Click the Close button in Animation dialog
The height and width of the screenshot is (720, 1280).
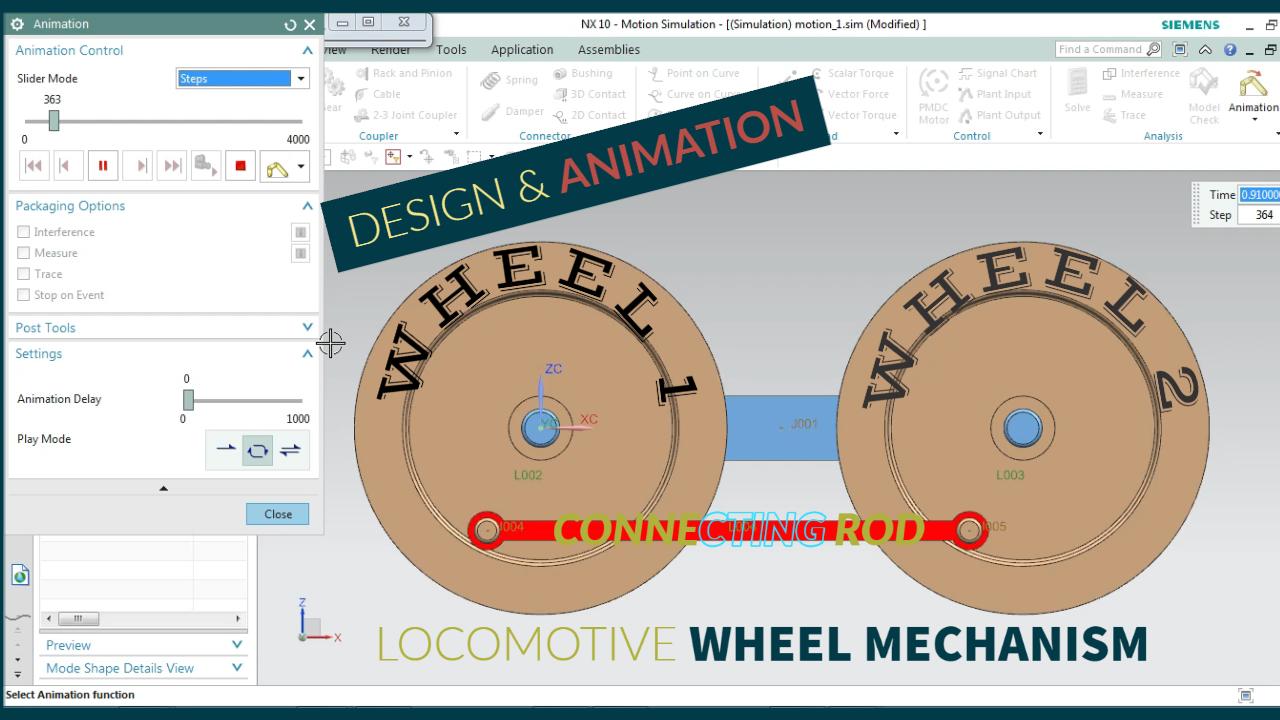277,514
